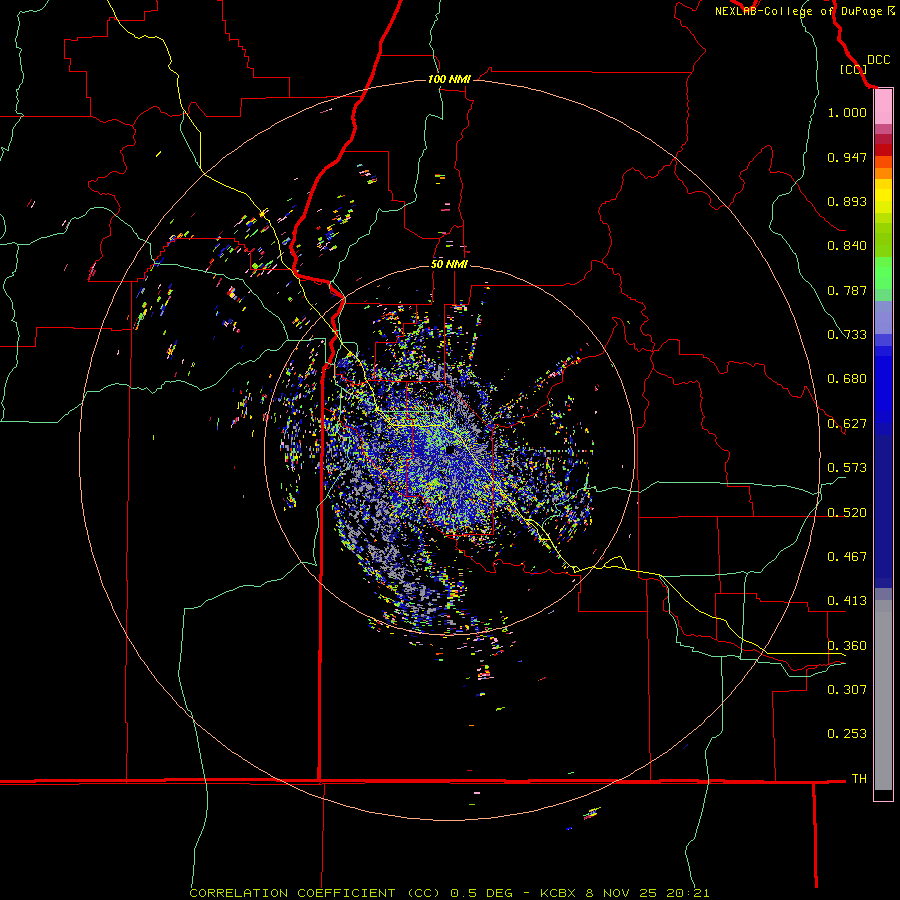
Task: Select the 0.253 scale value
Action: click(847, 734)
